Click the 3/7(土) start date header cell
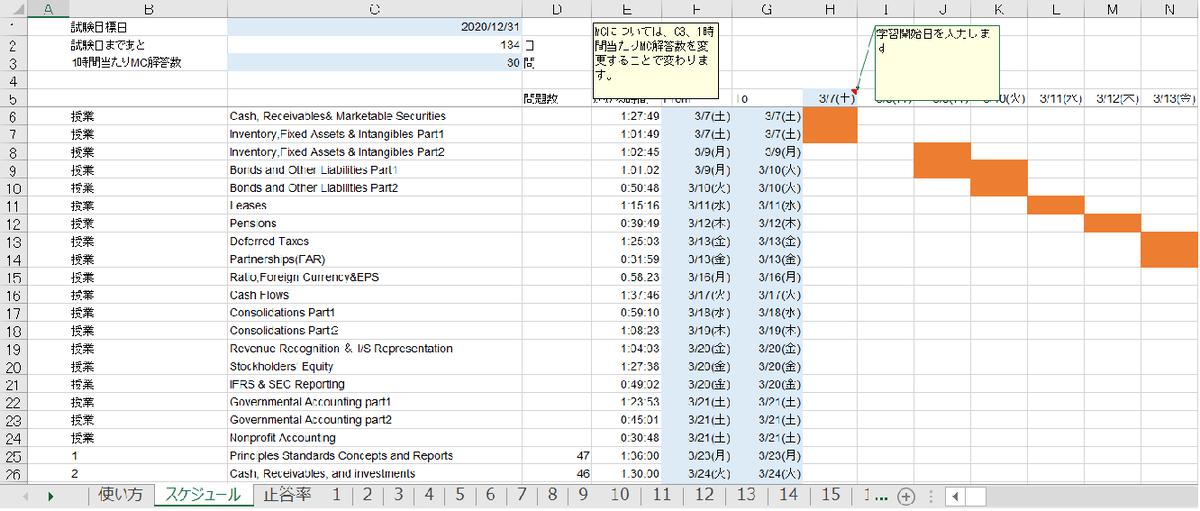This screenshot has height=511, width=1200. [830, 98]
